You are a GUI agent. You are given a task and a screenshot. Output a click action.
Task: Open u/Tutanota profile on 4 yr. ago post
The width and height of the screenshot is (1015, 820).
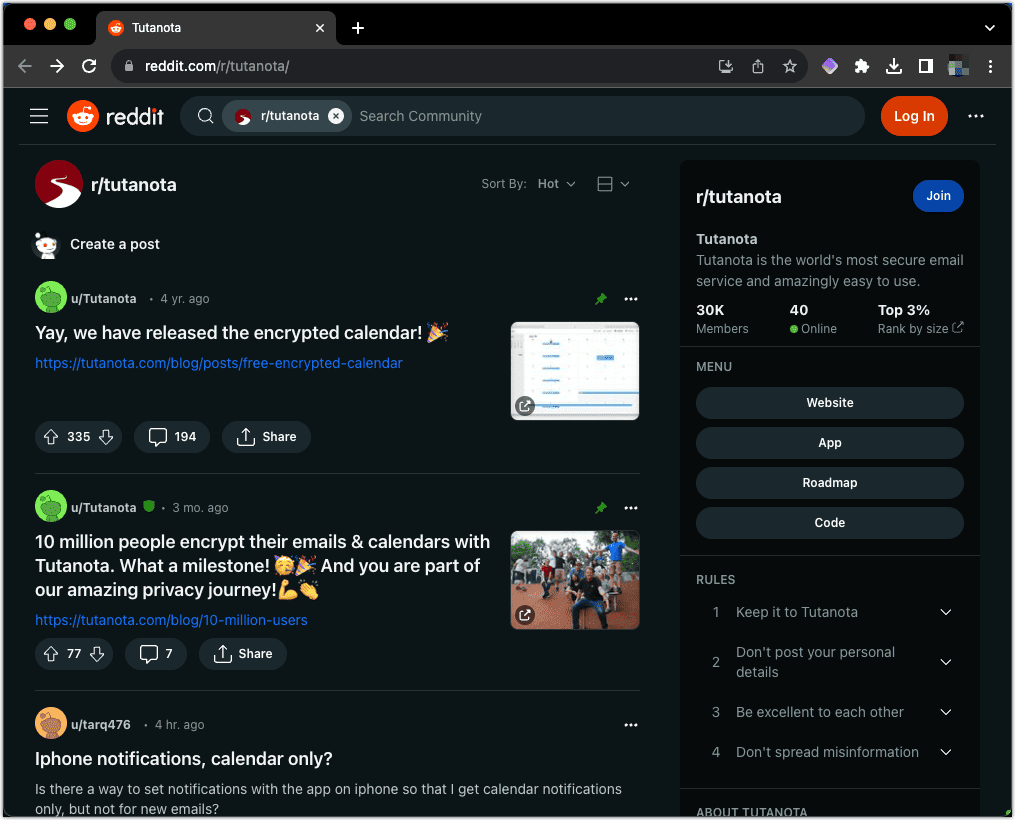pyautogui.click(x=104, y=299)
